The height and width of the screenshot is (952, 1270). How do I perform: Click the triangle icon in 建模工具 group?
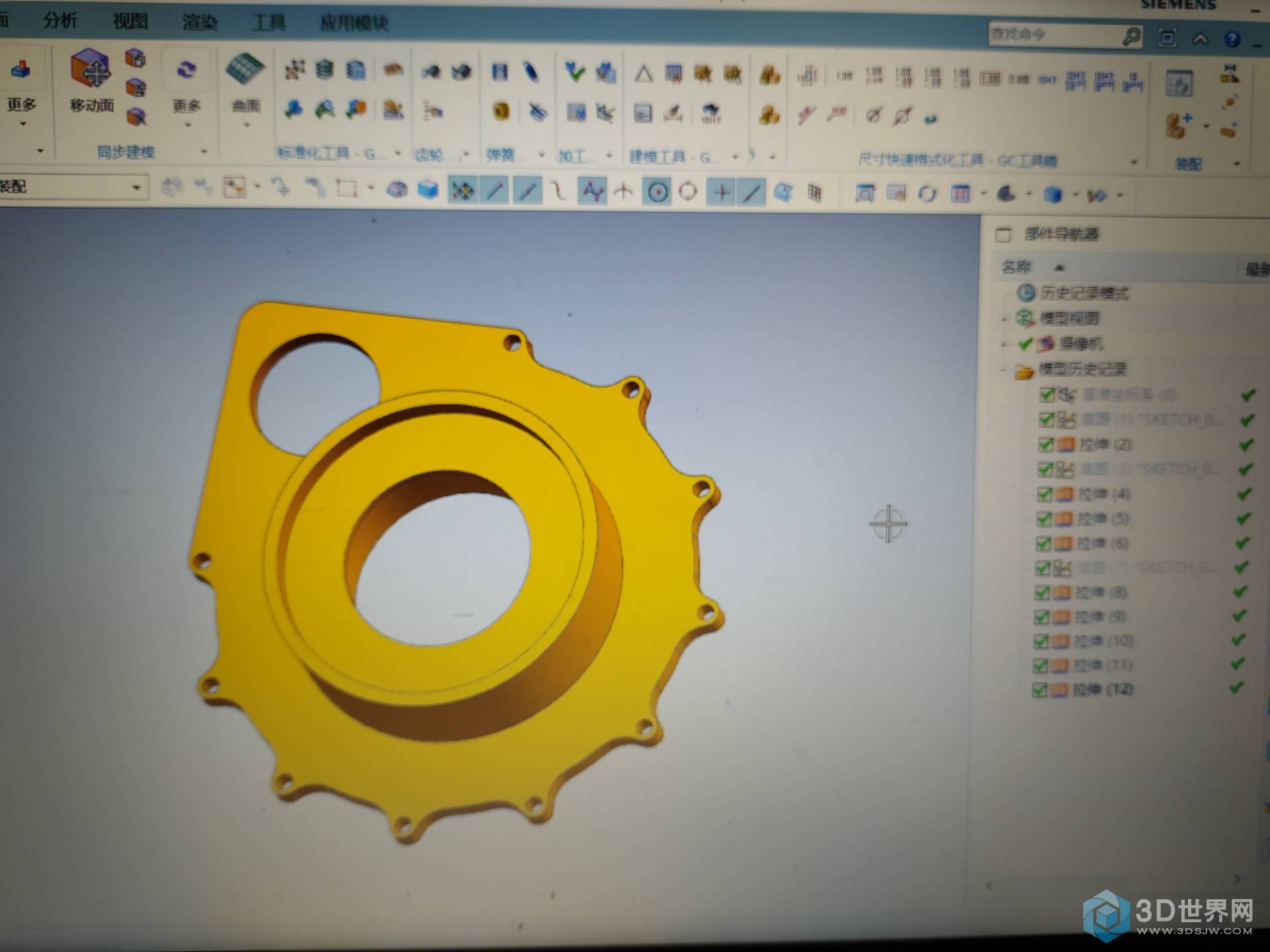pos(644,73)
